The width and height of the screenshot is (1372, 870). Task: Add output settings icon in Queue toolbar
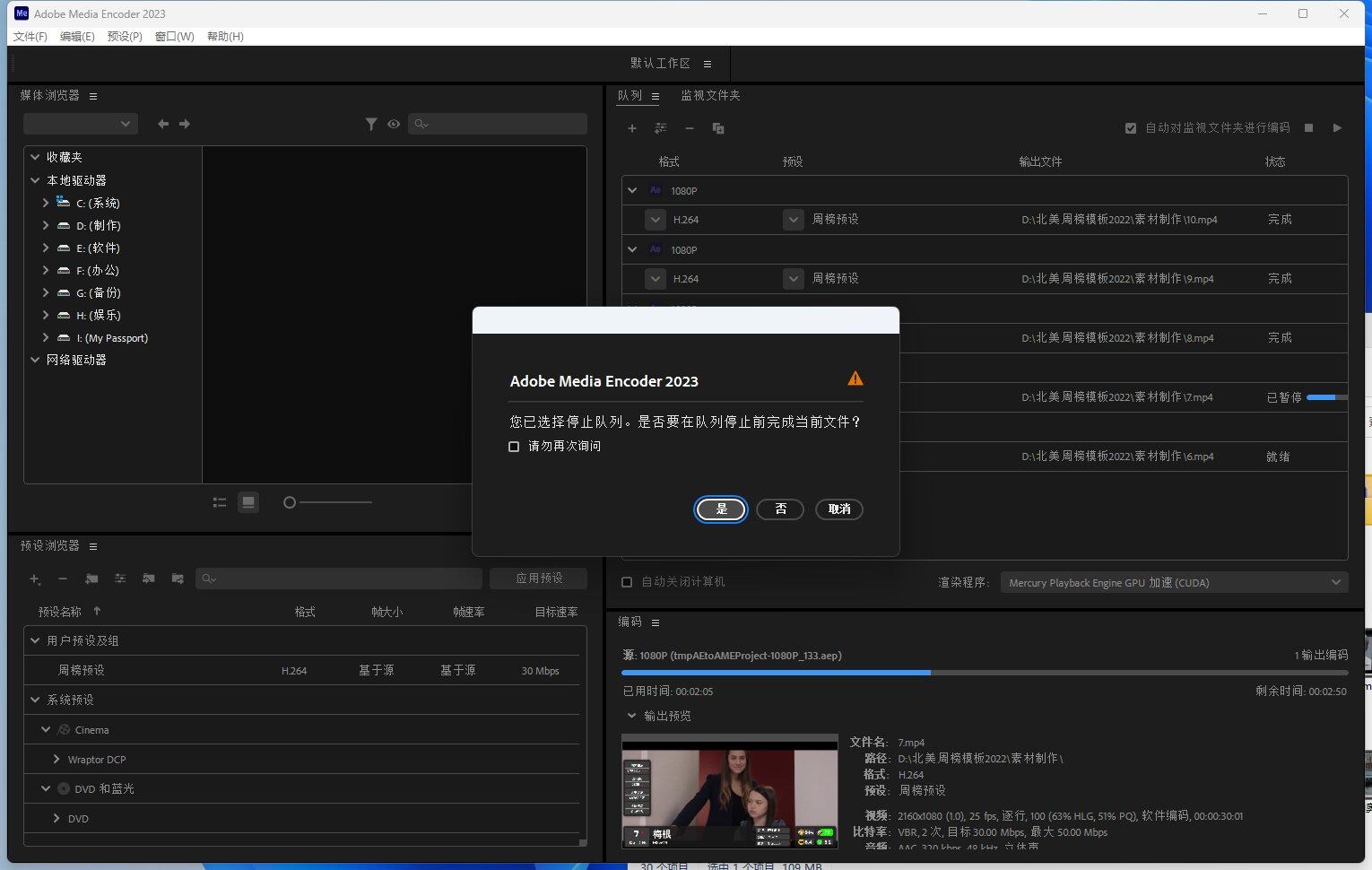(x=661, y=128)
